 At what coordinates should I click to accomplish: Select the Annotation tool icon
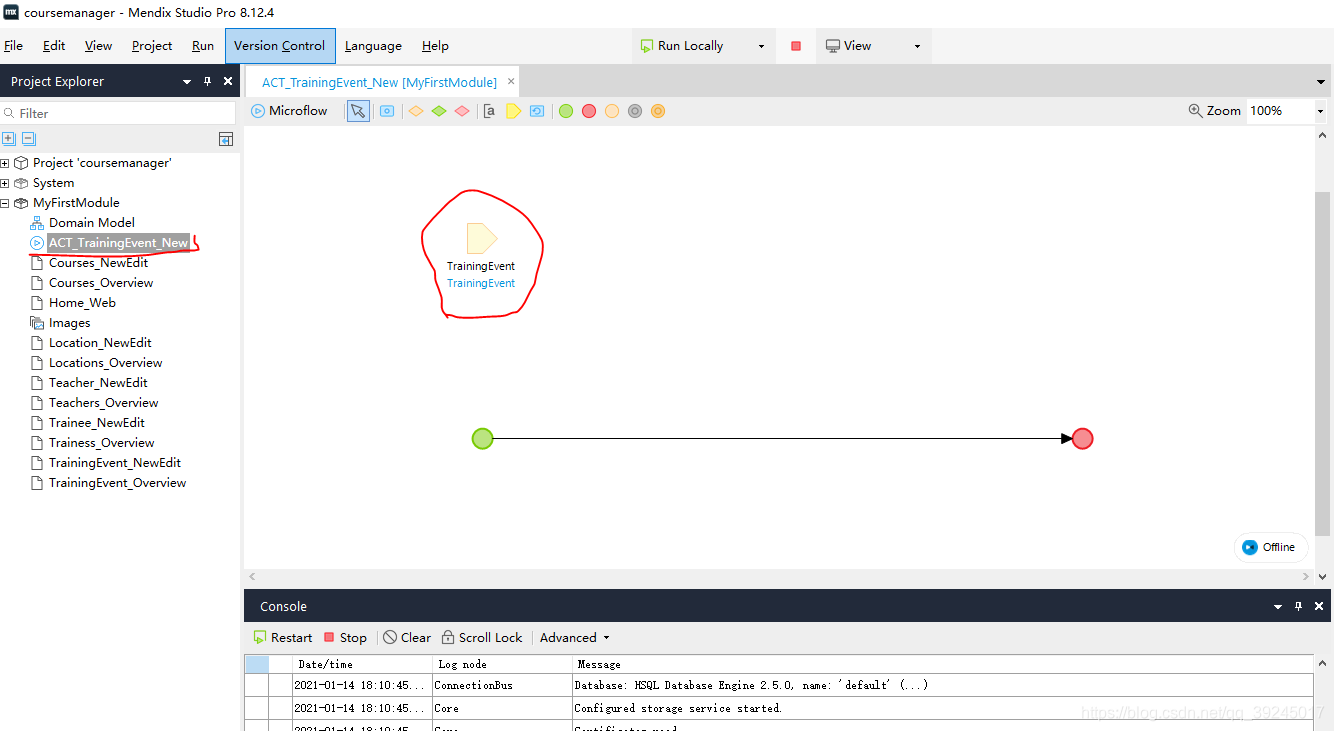tap(489, 111)
